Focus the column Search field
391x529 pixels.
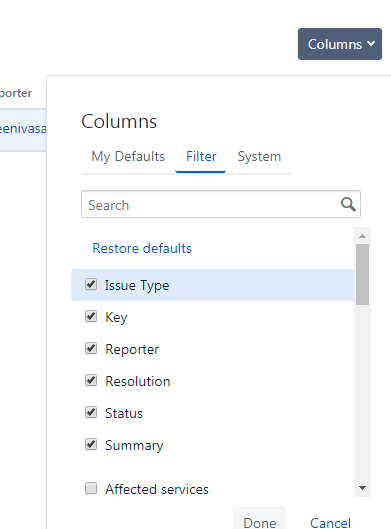(221, 204)
